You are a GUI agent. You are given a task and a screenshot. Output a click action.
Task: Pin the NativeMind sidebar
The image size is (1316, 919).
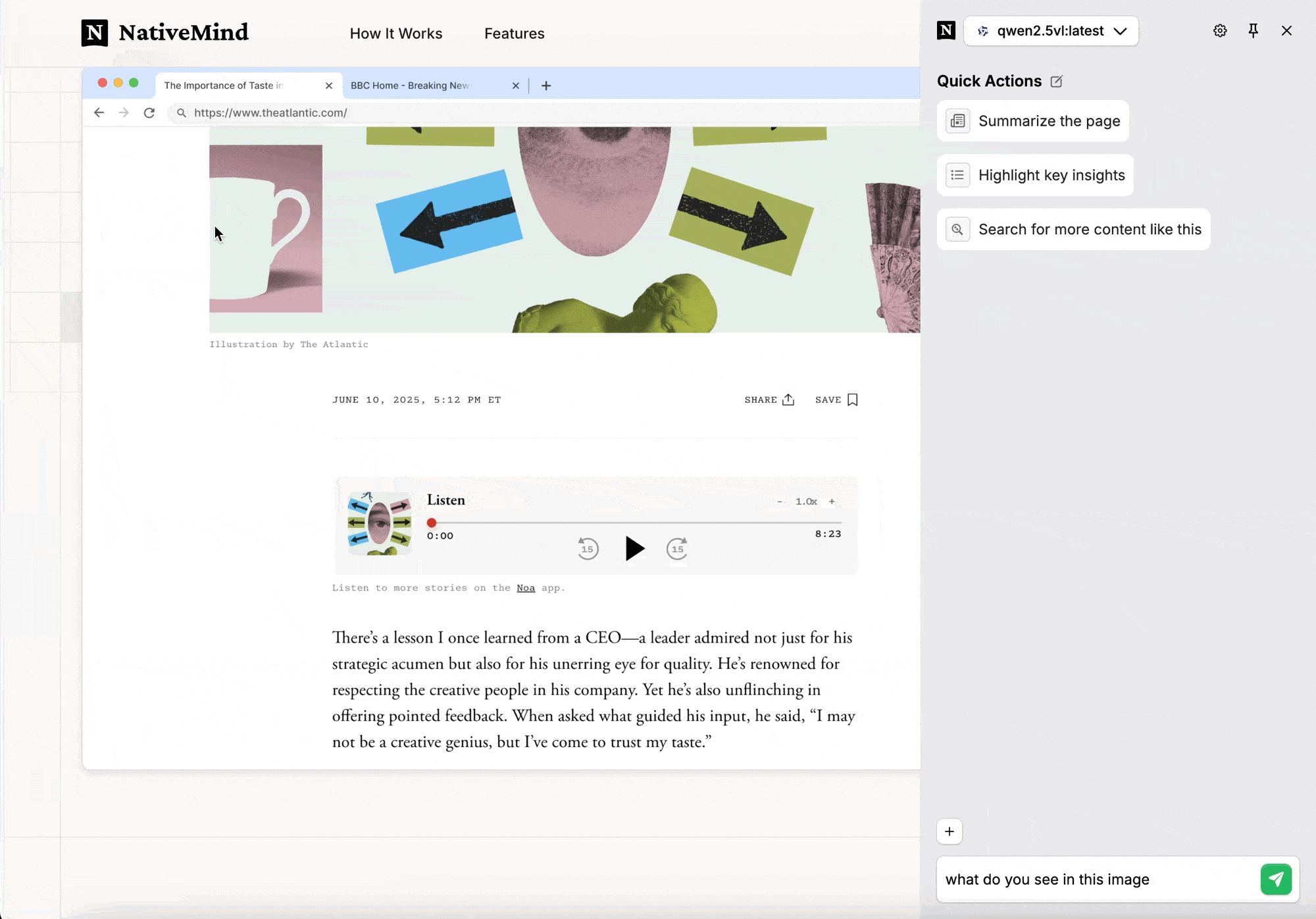tap(1253, 31)
